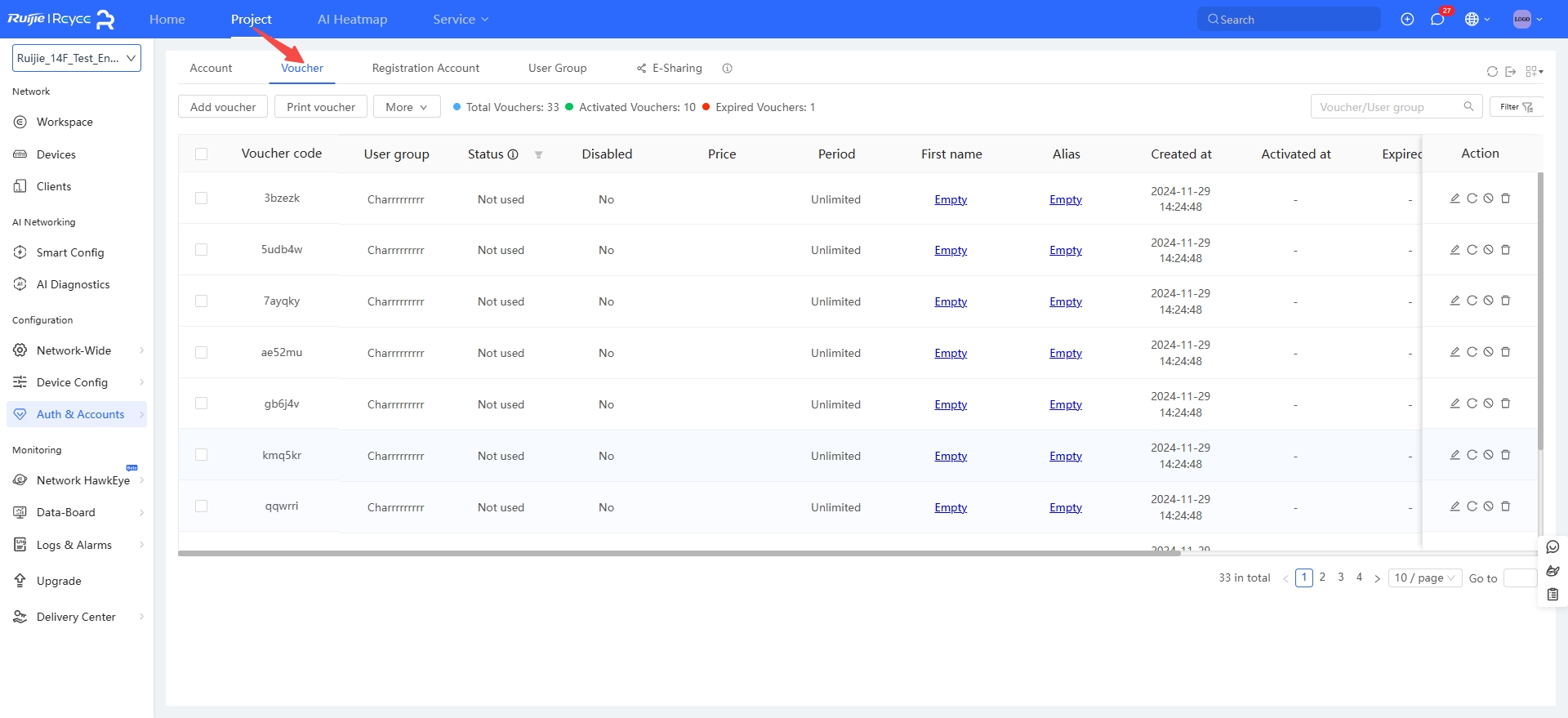Viewport: 1568px width, 718px height.
Task: Click the Empty first name link for qqwrri
Action: [951, 507]
